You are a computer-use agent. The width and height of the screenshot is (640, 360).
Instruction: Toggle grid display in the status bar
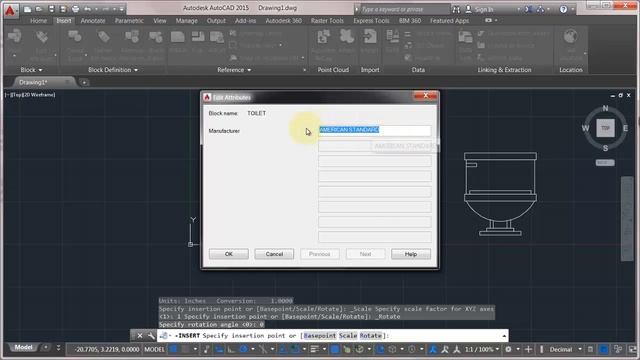click(x=173, y=349)
